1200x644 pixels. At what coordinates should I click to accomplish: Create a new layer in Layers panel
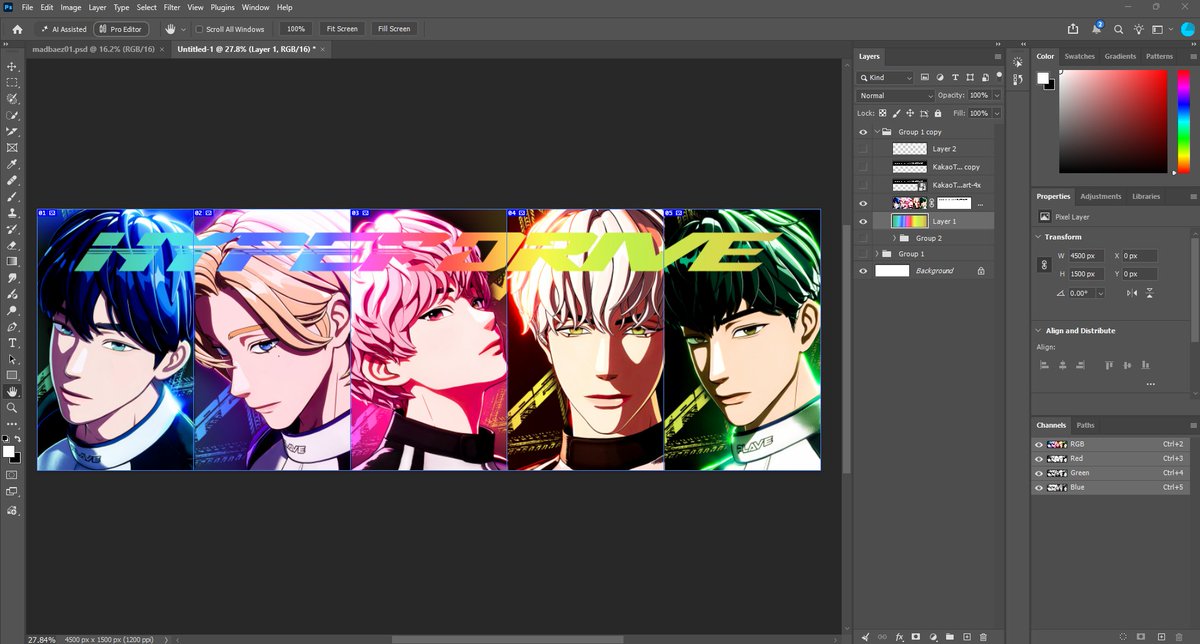point(966,636)
